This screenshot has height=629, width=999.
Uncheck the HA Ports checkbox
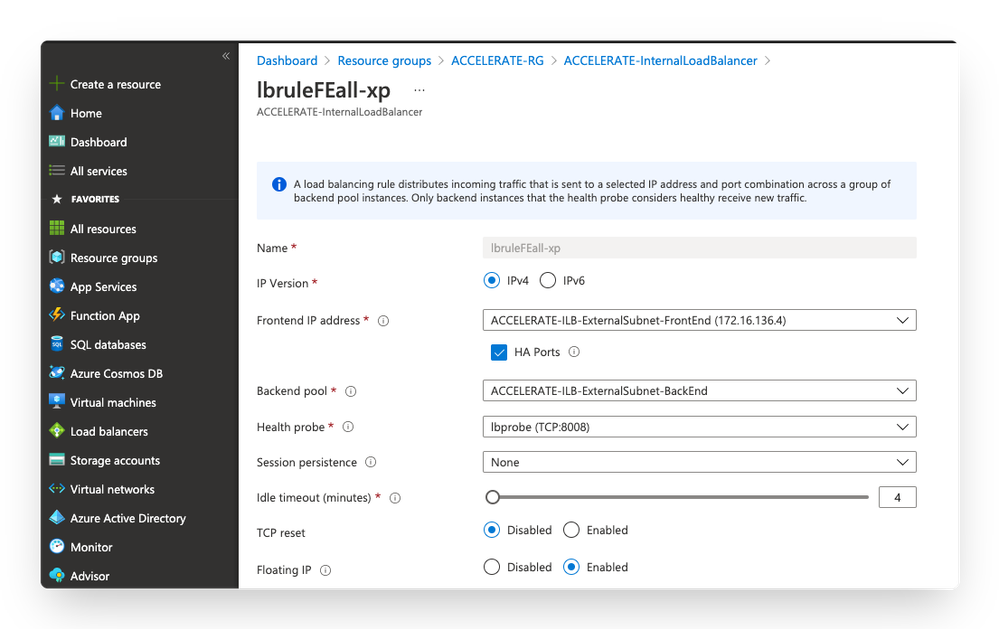click(x=499, y=352)
